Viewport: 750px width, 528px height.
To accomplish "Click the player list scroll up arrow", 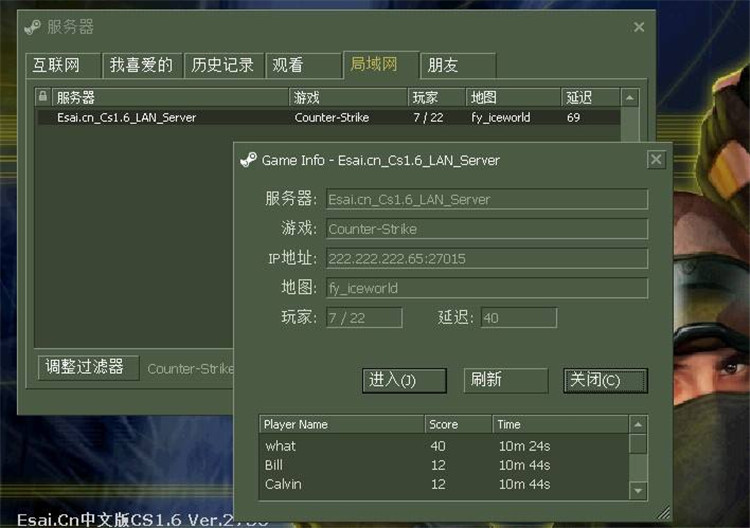I will pos(638,424).
